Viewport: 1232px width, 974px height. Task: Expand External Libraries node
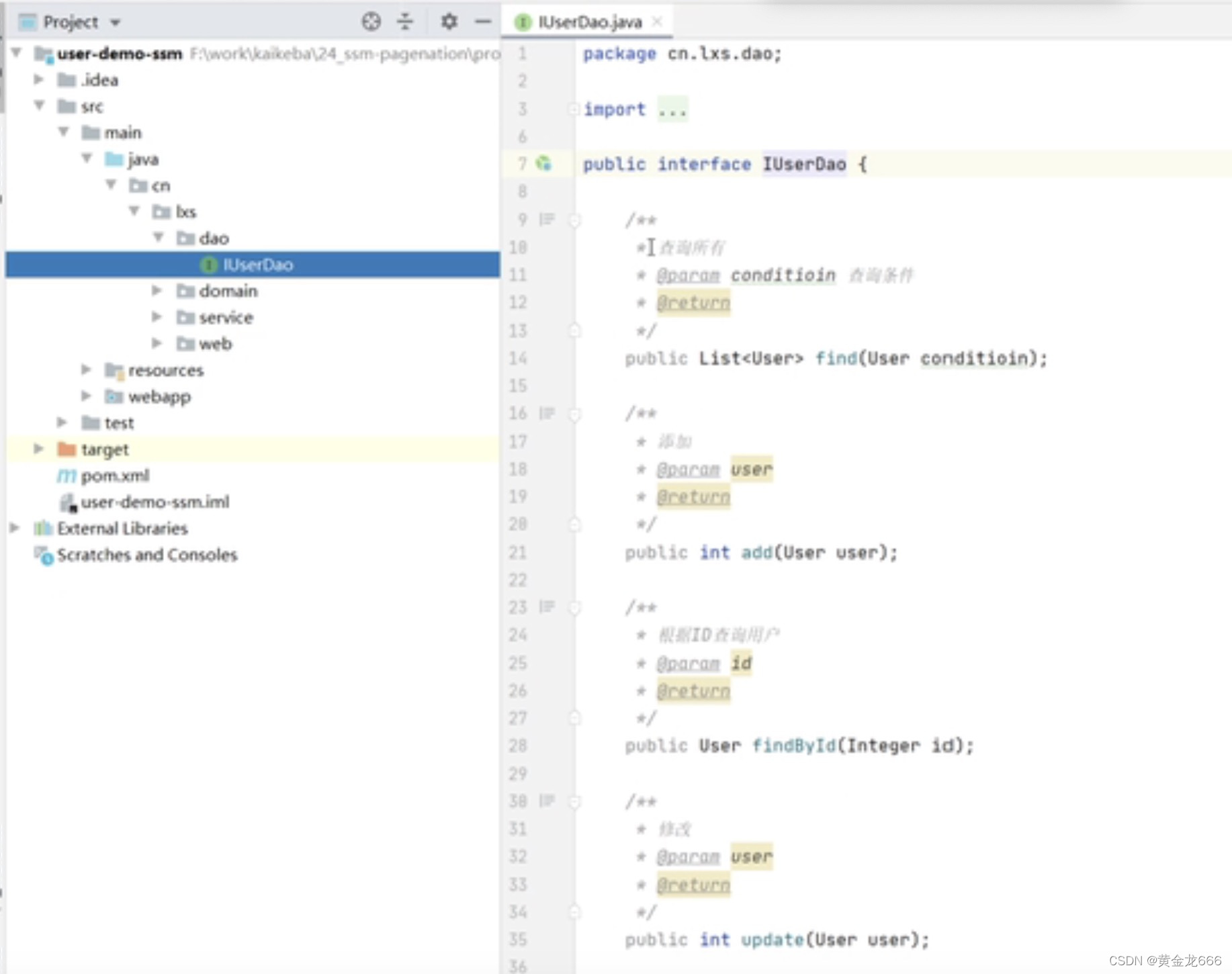(x=15, y=528)
